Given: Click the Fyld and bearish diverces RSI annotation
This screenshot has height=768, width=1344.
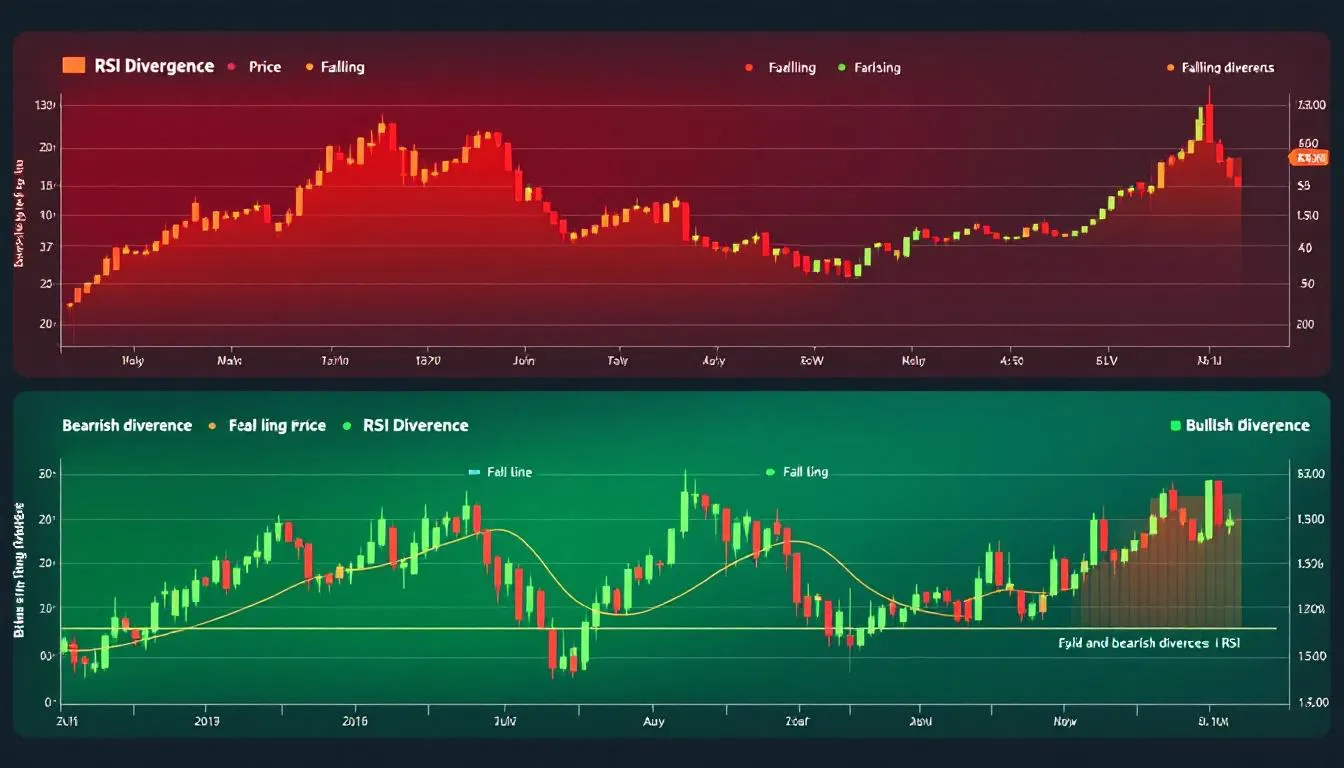Looking at the screenshot, I should 1148,643.
